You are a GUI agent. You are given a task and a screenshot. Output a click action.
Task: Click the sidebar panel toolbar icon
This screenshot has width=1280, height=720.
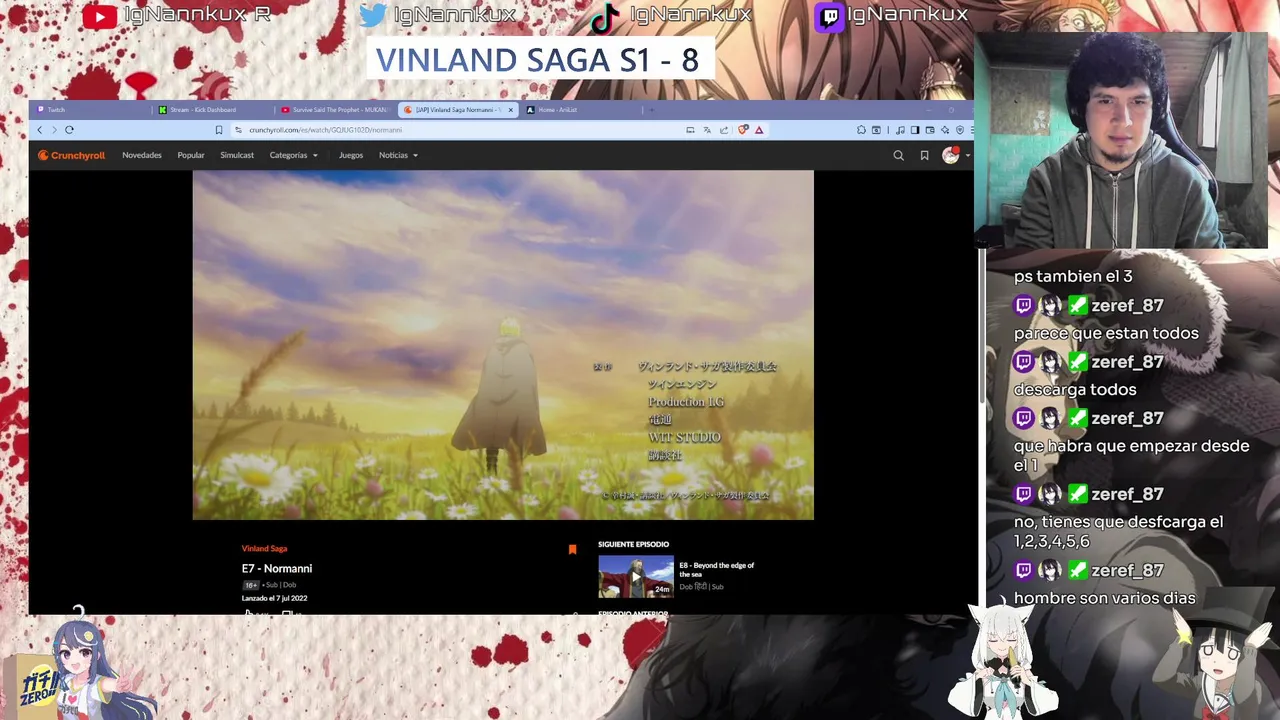click(915, 130)
